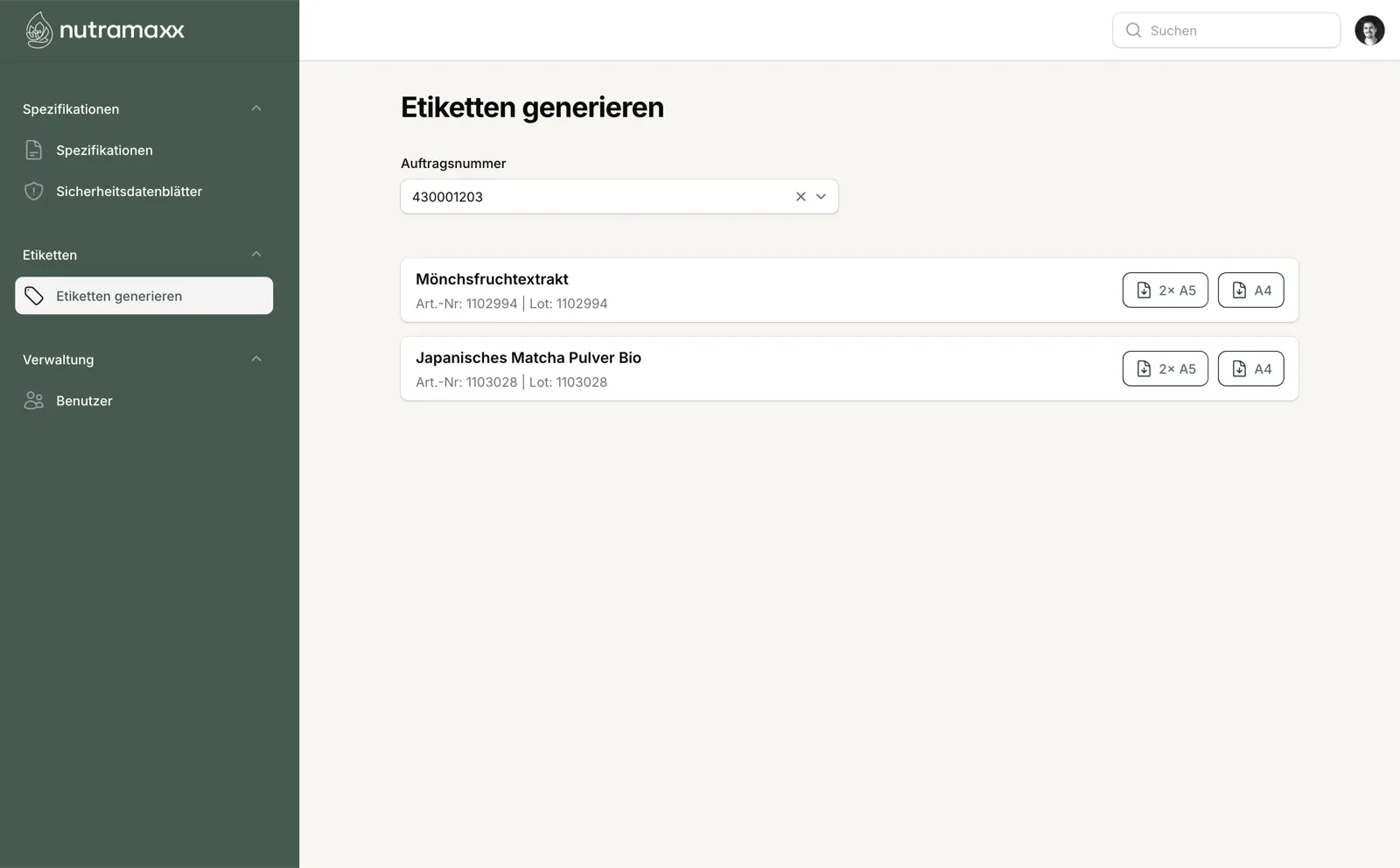1400x868 pixels.
Task: Open Sicherheitsdatenblätter from the sidebar
Action: pos(129,192)
